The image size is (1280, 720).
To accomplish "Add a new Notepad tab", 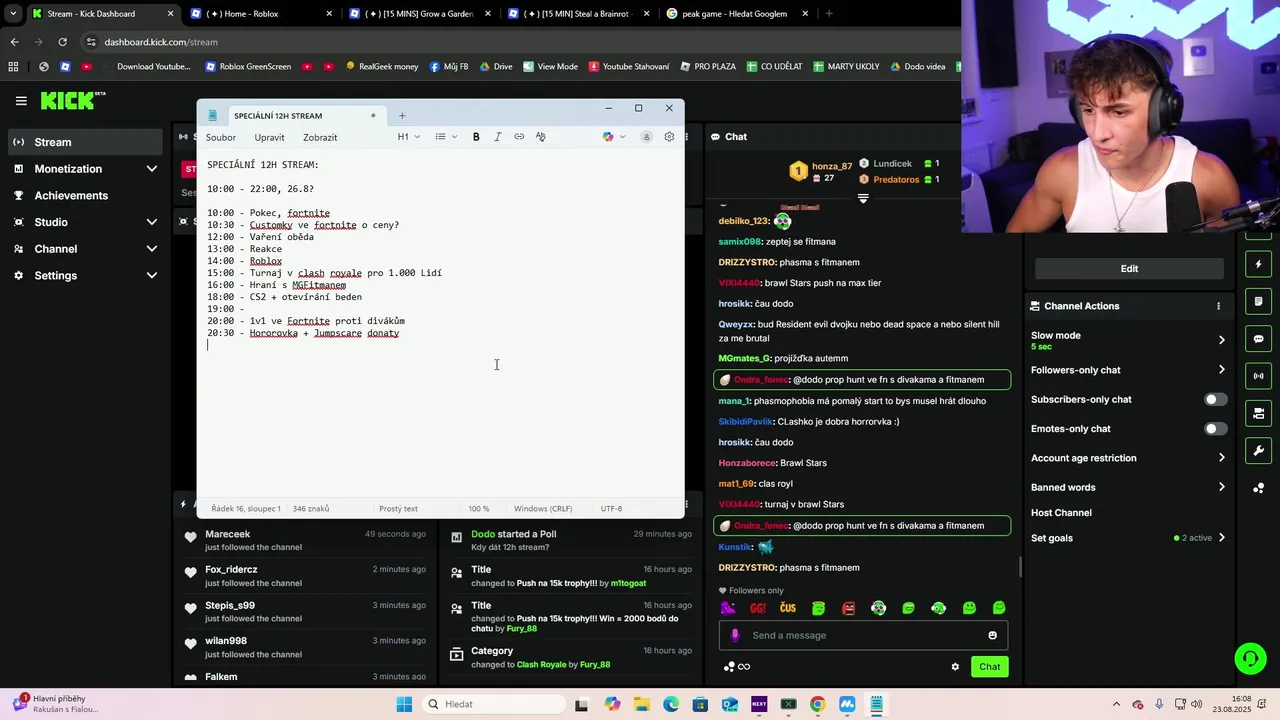I will click(x=402, y=116).
